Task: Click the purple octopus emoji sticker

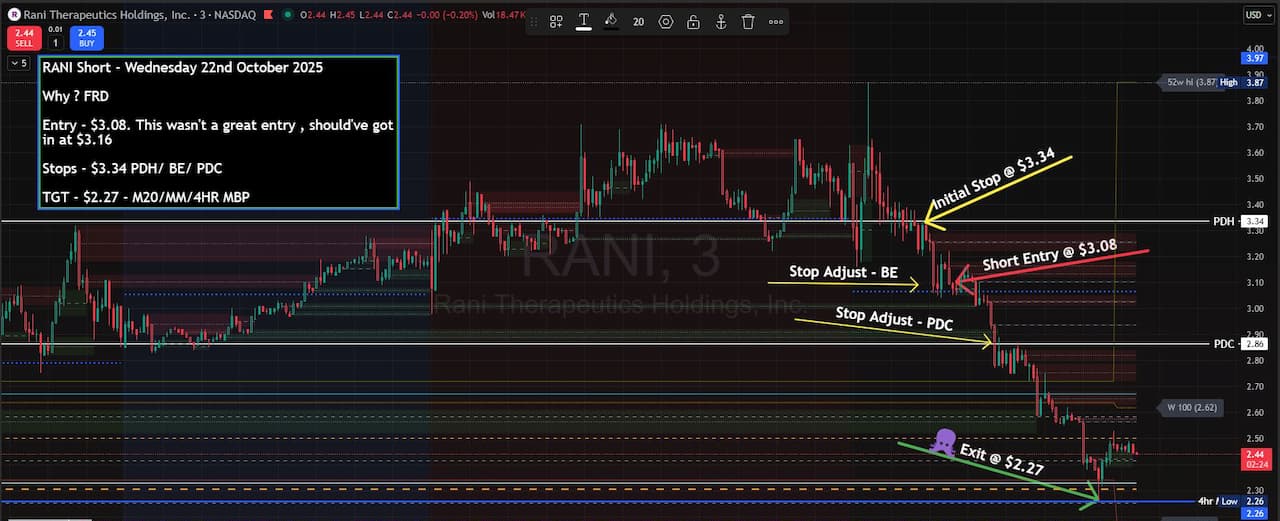Action: [x=943, y=441]
